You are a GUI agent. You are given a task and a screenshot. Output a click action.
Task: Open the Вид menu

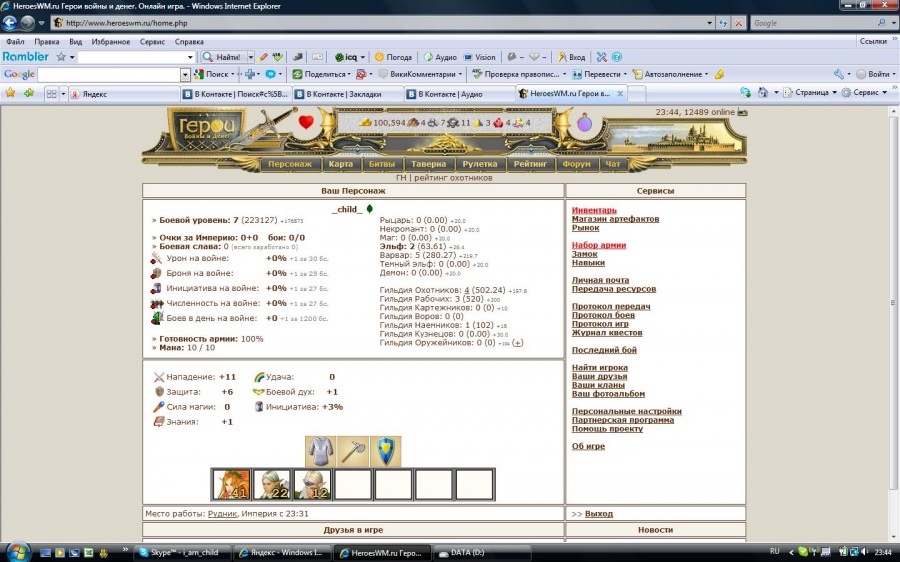(x=76, y=41)
